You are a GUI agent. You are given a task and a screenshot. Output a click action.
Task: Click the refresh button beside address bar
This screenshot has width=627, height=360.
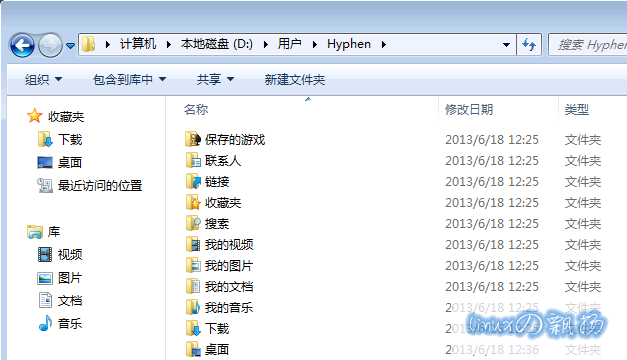tap(529, 44)
